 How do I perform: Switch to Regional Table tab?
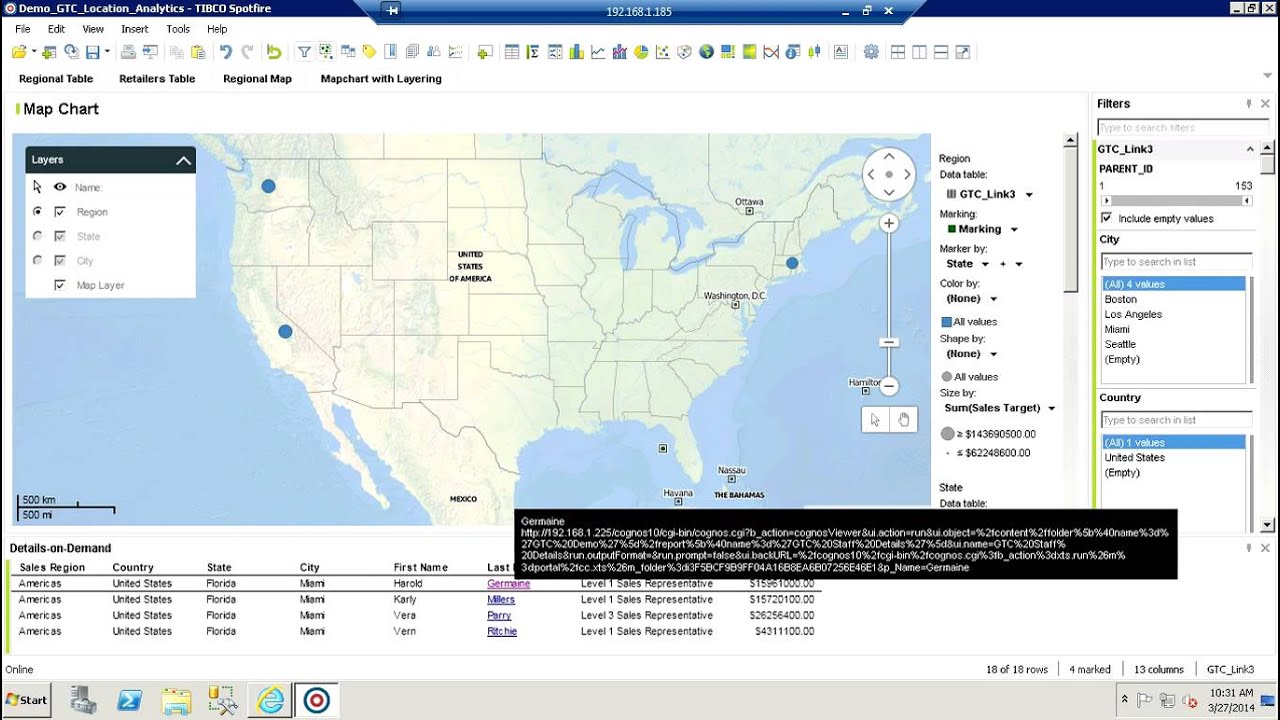[x=56, y=79]
